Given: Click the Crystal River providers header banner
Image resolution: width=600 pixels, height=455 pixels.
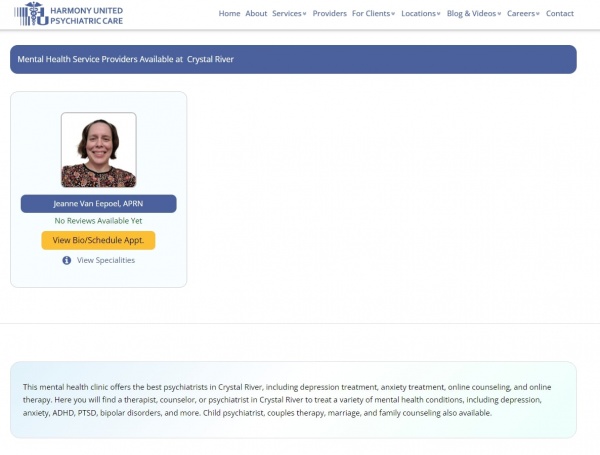Looking at the screenshot, I should pos(293,59).
